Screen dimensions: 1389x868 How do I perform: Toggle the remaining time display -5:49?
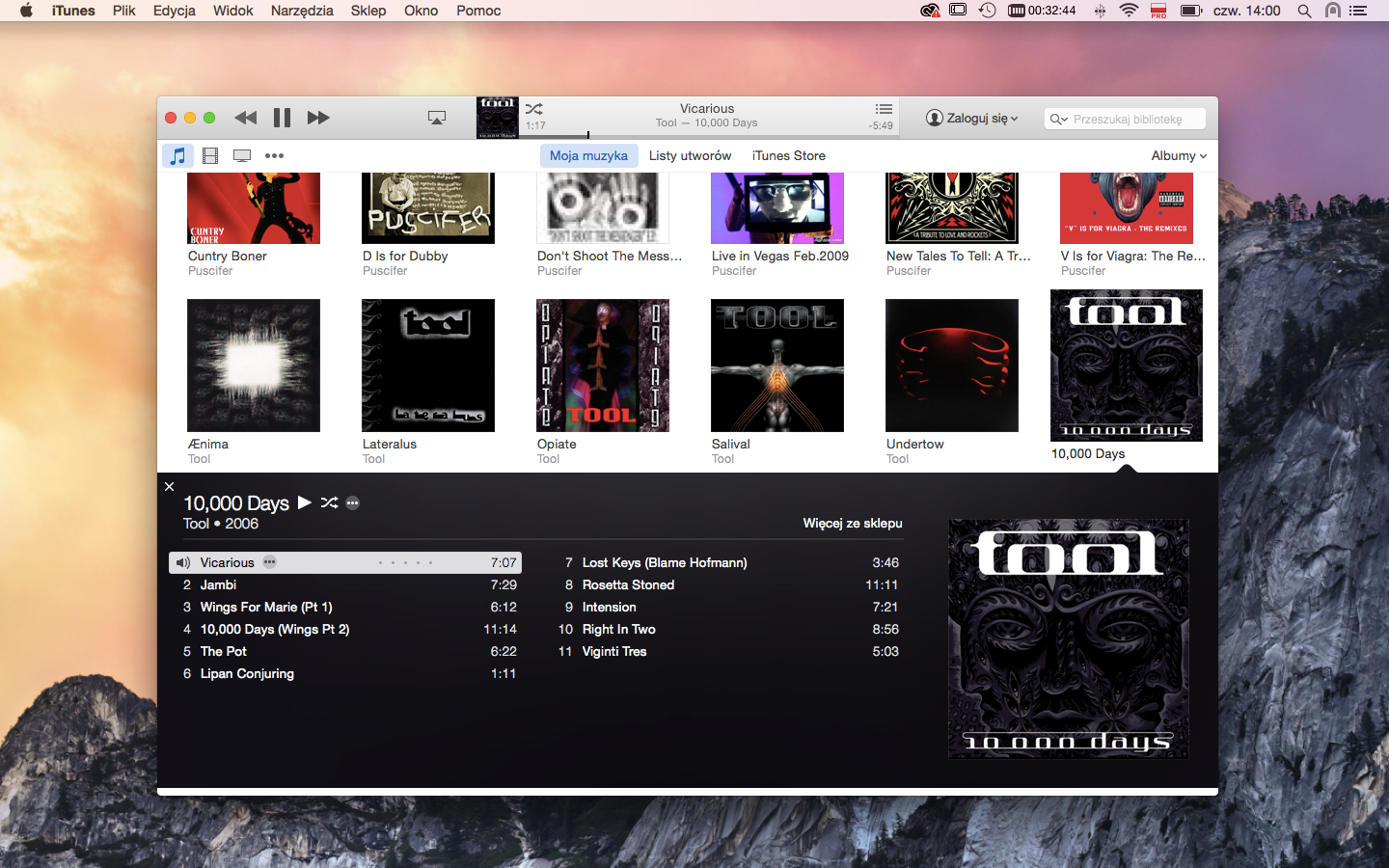(x=881, y=125)
